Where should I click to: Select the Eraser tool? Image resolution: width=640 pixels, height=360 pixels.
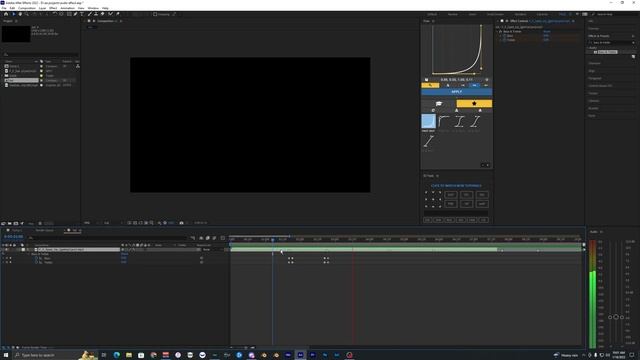pos(102,14)
